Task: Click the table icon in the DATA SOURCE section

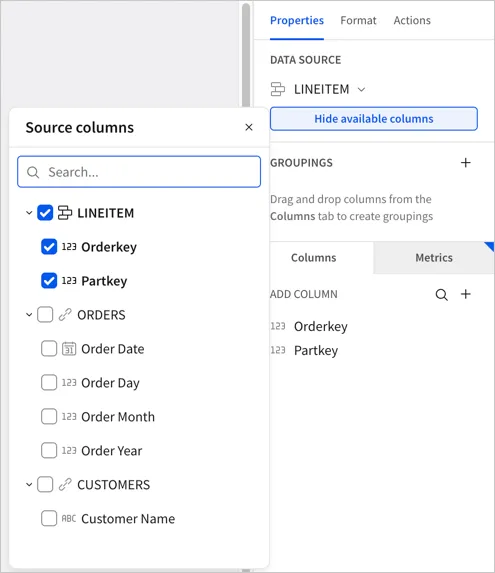Action: click(x=278, y=89)
